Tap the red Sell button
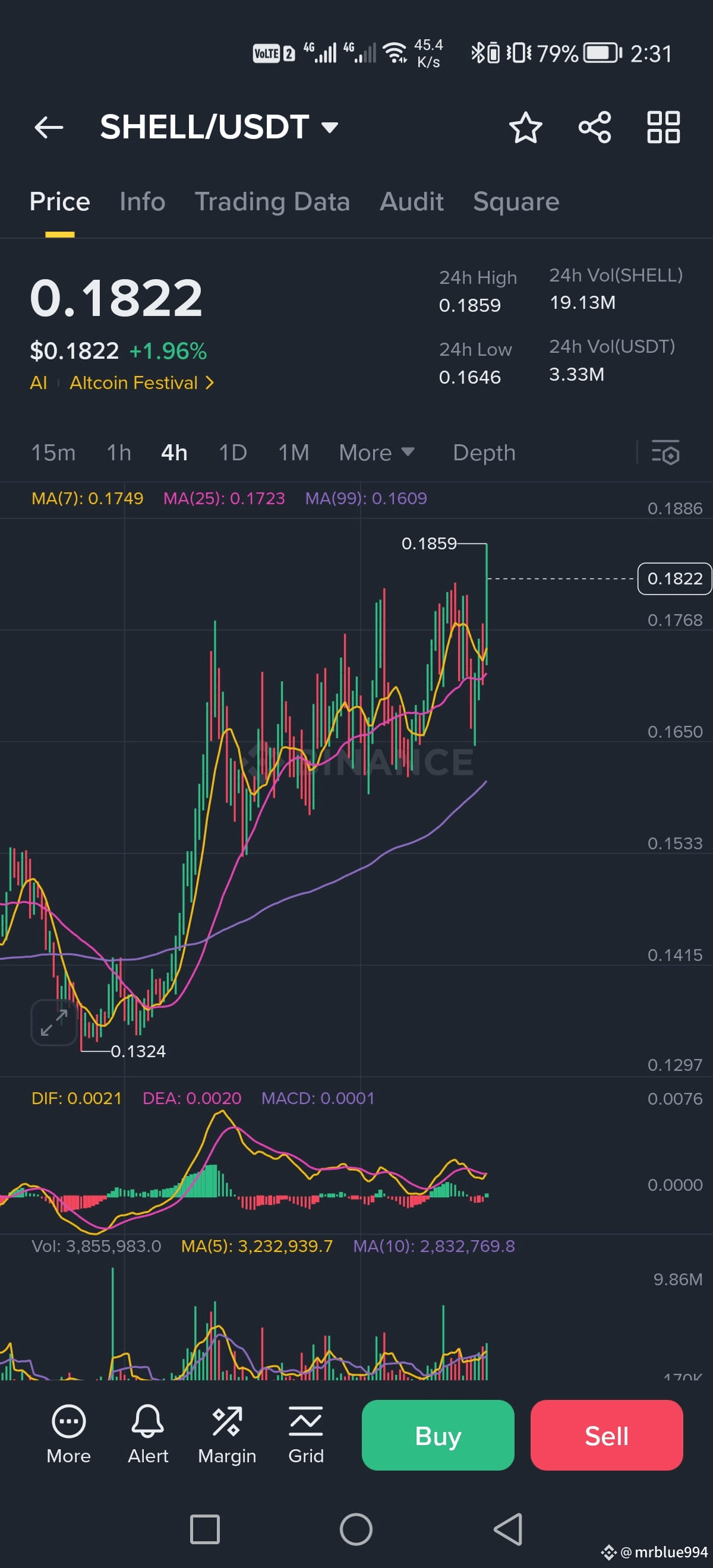 pos(607,1436)
